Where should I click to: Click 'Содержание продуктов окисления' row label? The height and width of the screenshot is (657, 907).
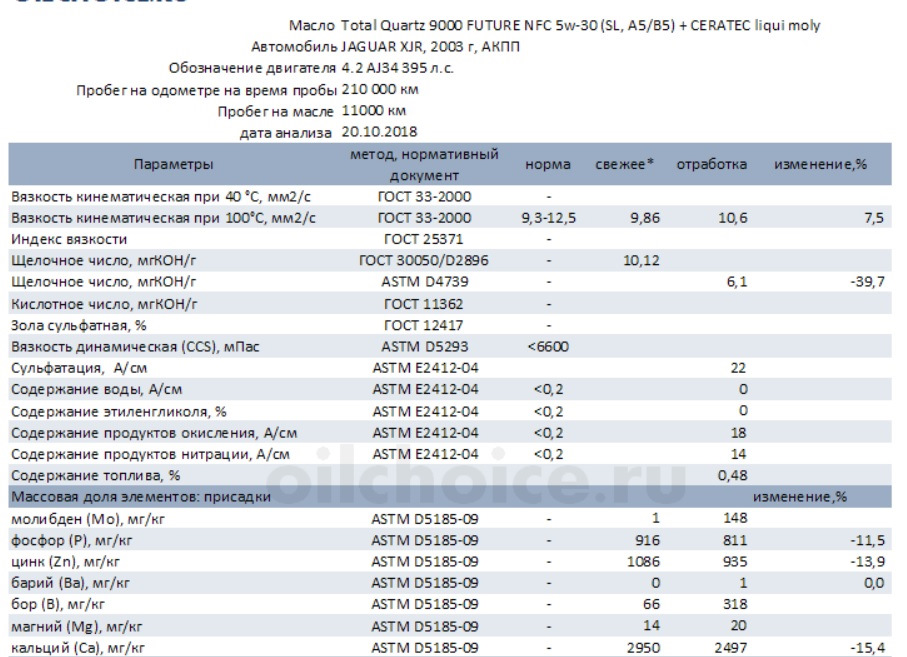click(154, 433)
